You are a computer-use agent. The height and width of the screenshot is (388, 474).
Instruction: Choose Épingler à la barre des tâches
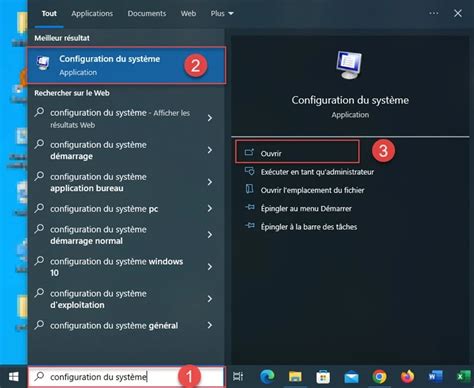point(309,227)
